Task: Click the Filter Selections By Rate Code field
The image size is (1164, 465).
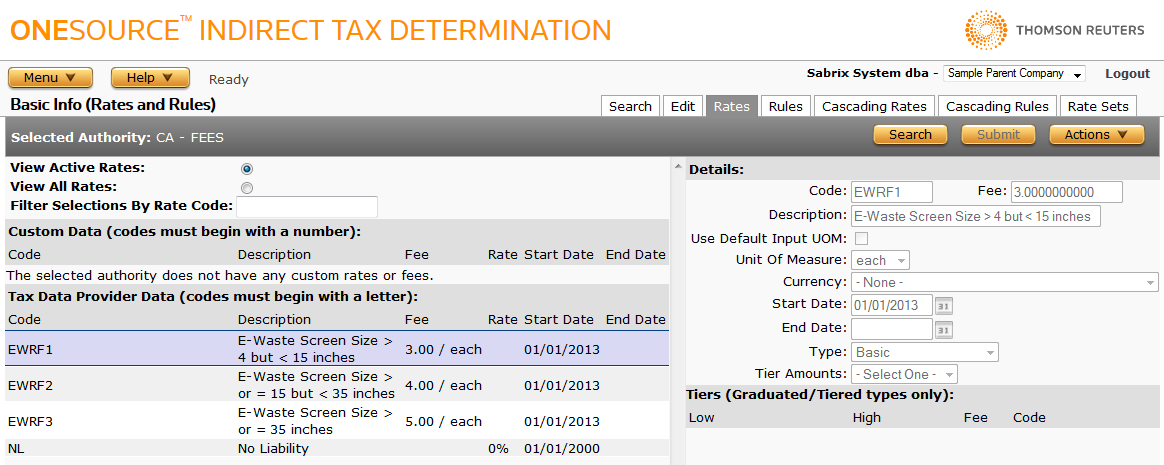Action: point(307,207)
